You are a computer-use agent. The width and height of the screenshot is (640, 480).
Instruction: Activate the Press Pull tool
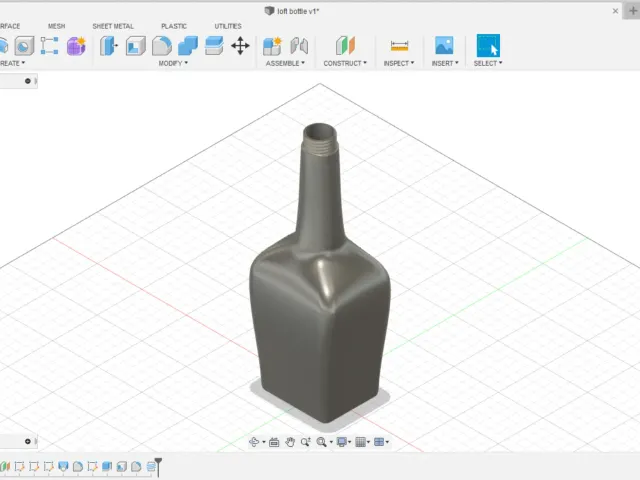click(109, 46)
